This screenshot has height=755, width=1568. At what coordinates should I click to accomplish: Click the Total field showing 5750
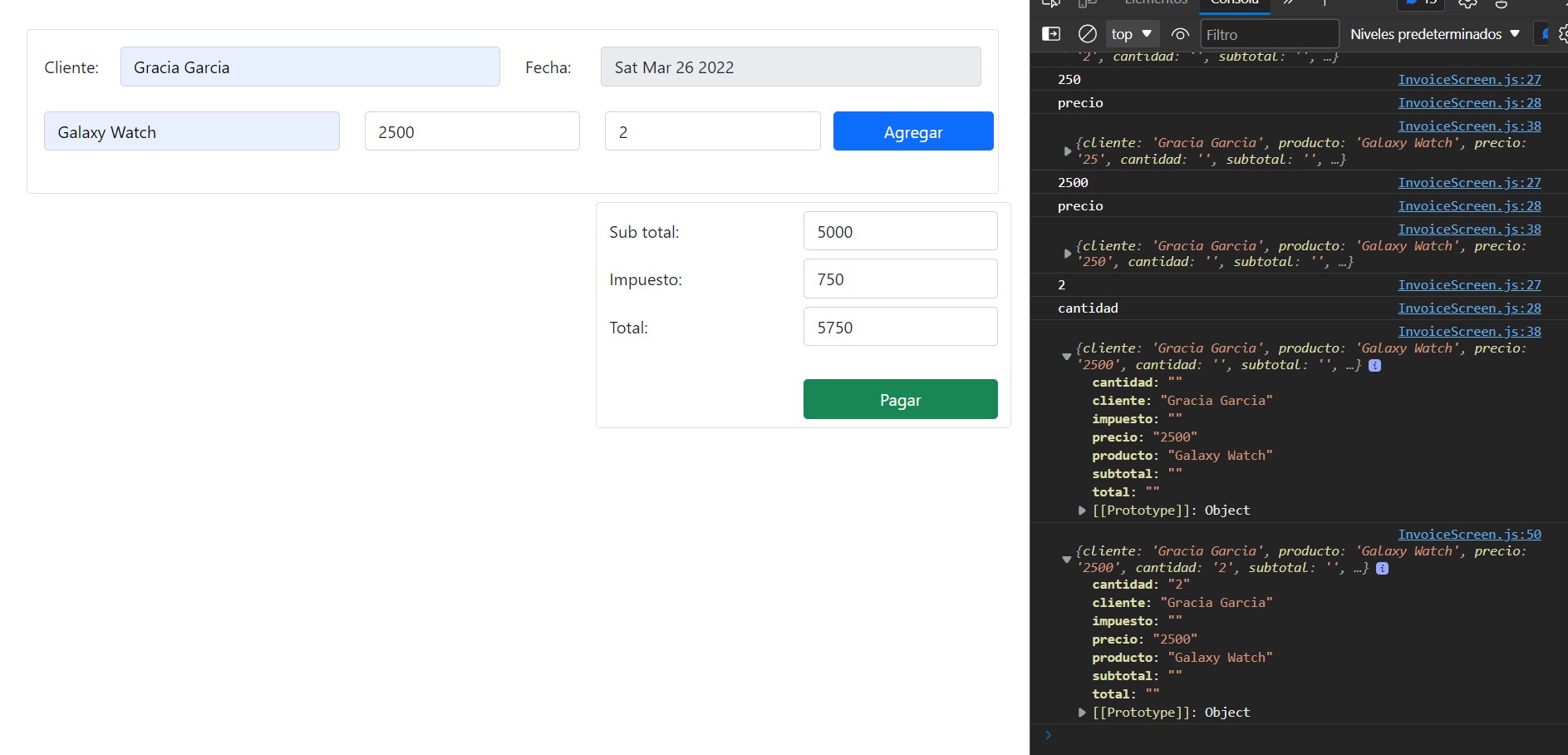900,327
